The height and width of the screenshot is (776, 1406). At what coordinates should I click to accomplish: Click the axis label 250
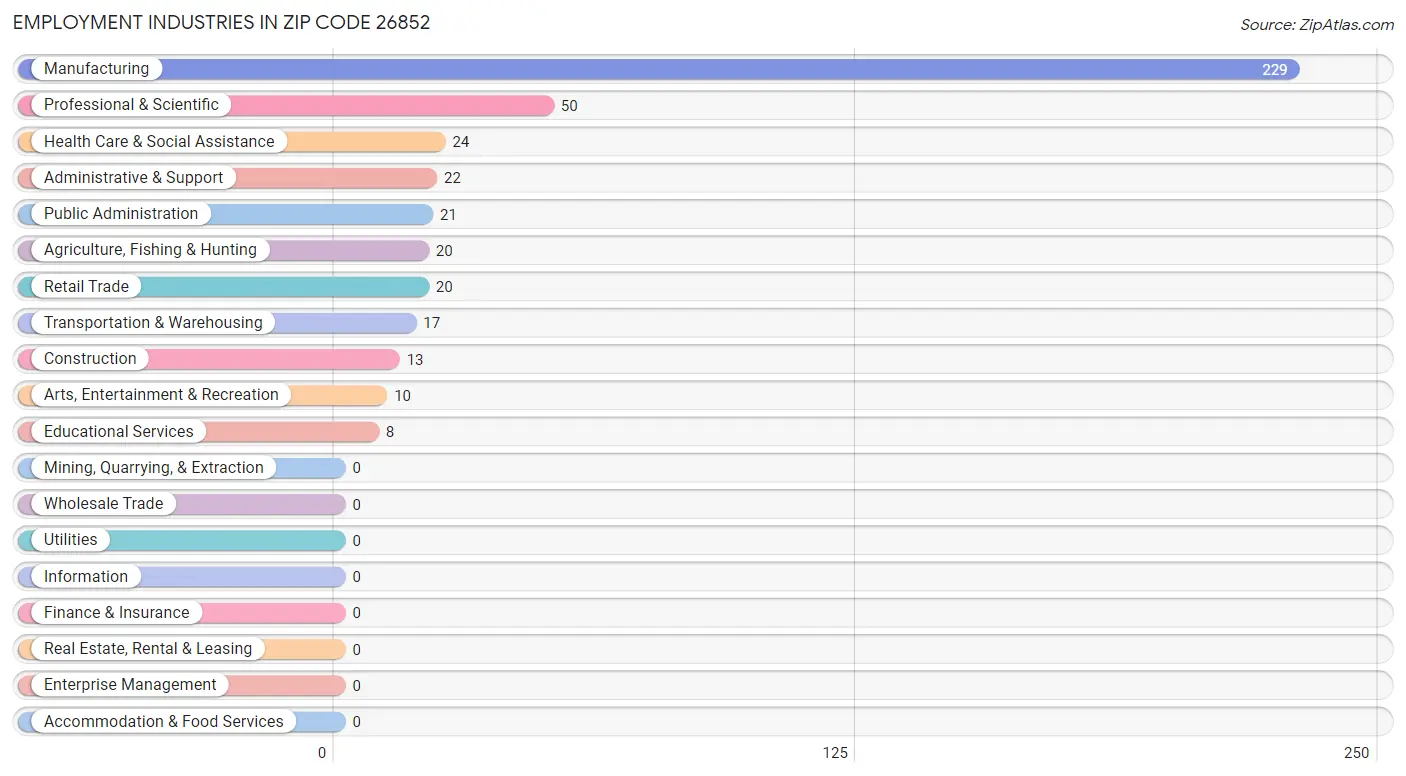pos(1357,753)
